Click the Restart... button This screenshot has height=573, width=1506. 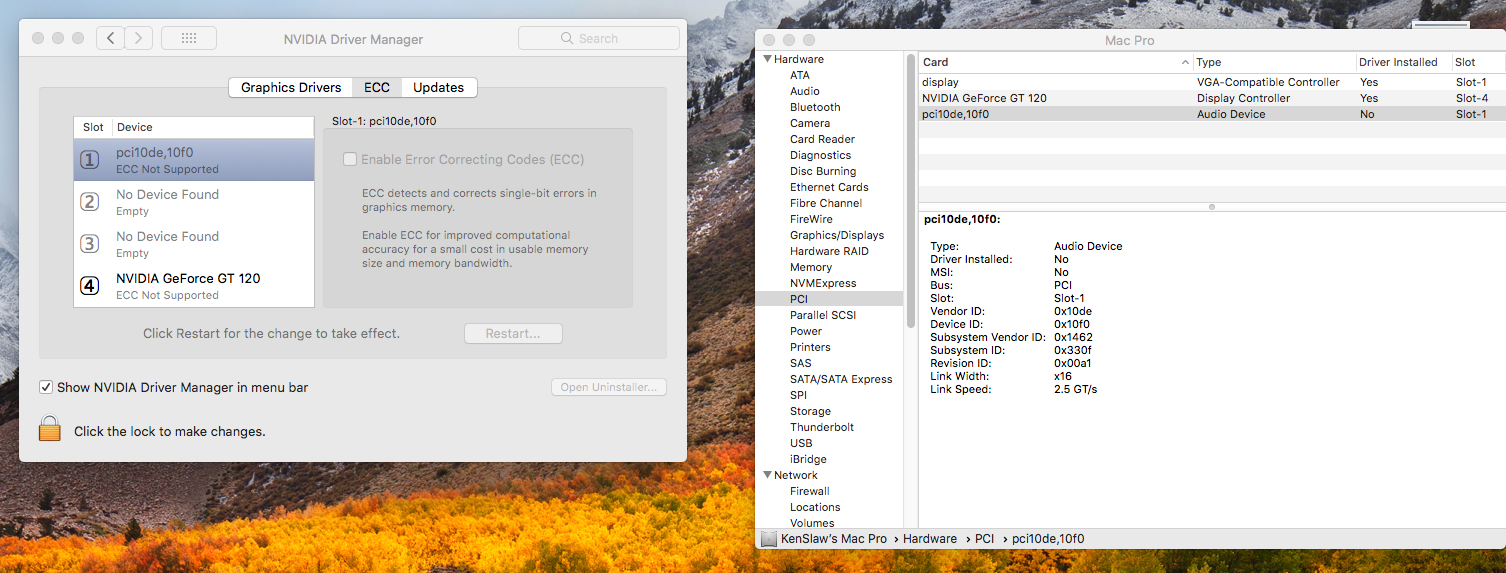513,333
